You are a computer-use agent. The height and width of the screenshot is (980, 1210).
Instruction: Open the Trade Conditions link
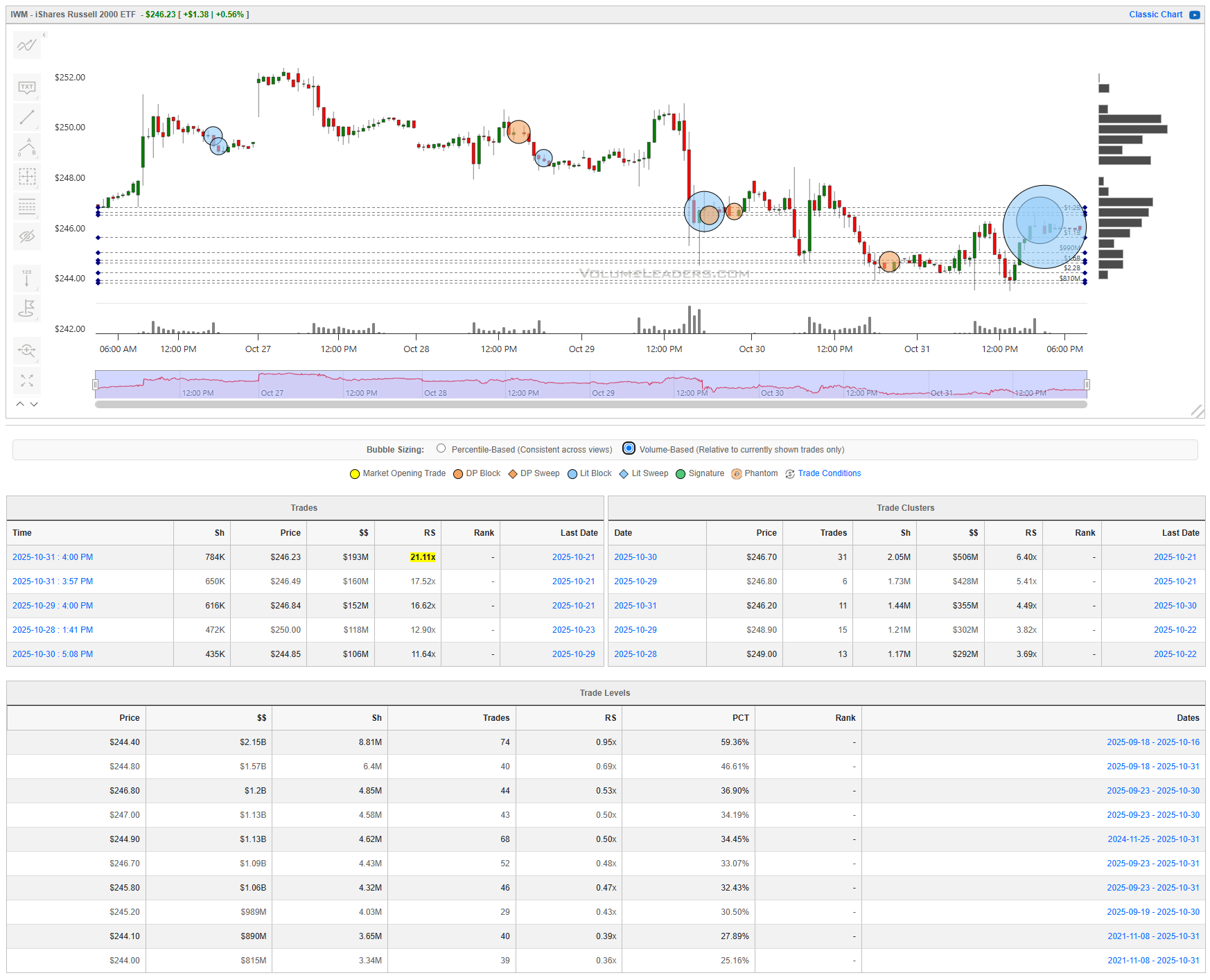pos(829,473)
